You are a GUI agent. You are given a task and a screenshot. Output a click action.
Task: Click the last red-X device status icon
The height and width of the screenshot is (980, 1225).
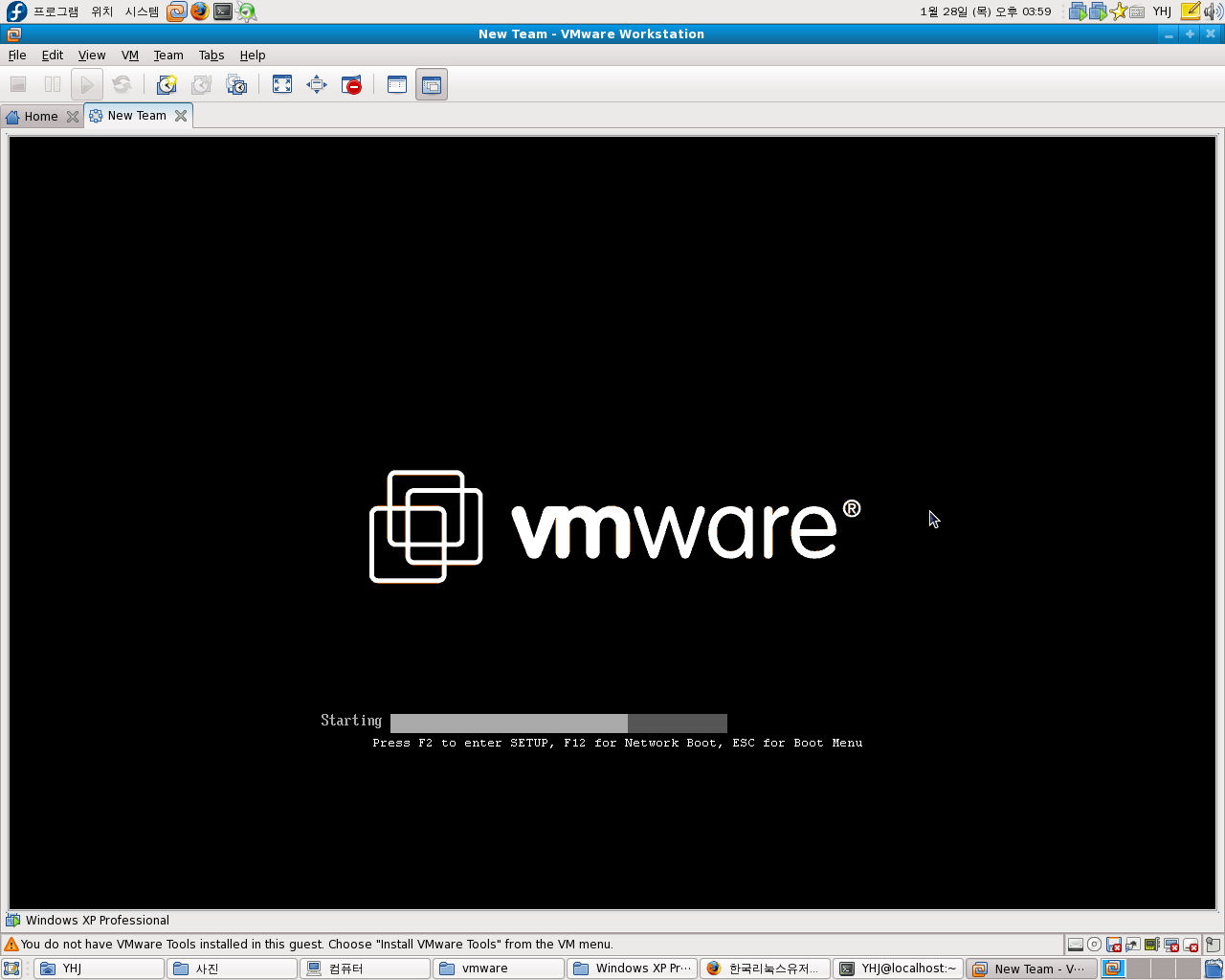pos(1191,945)
